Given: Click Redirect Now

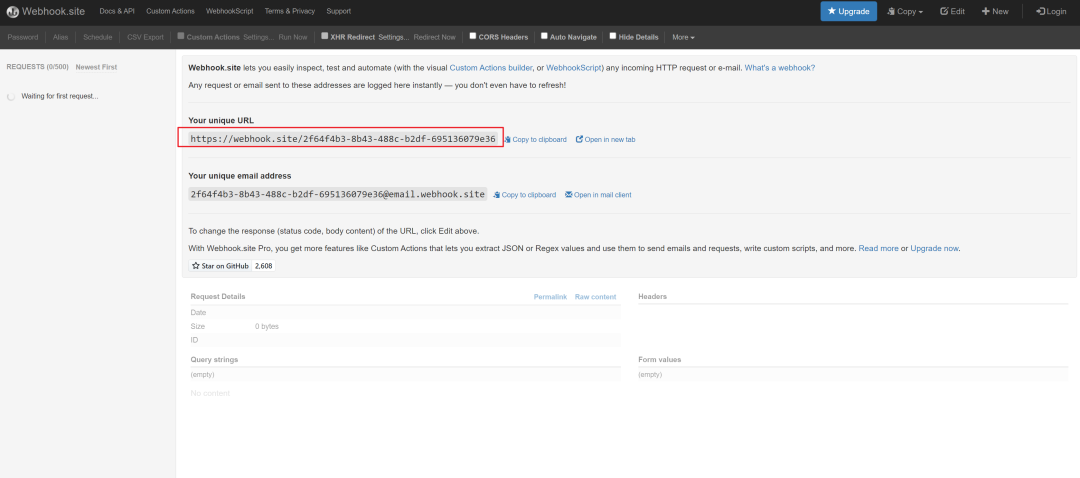Looking at the screenshot, I should tap(434, 37).
